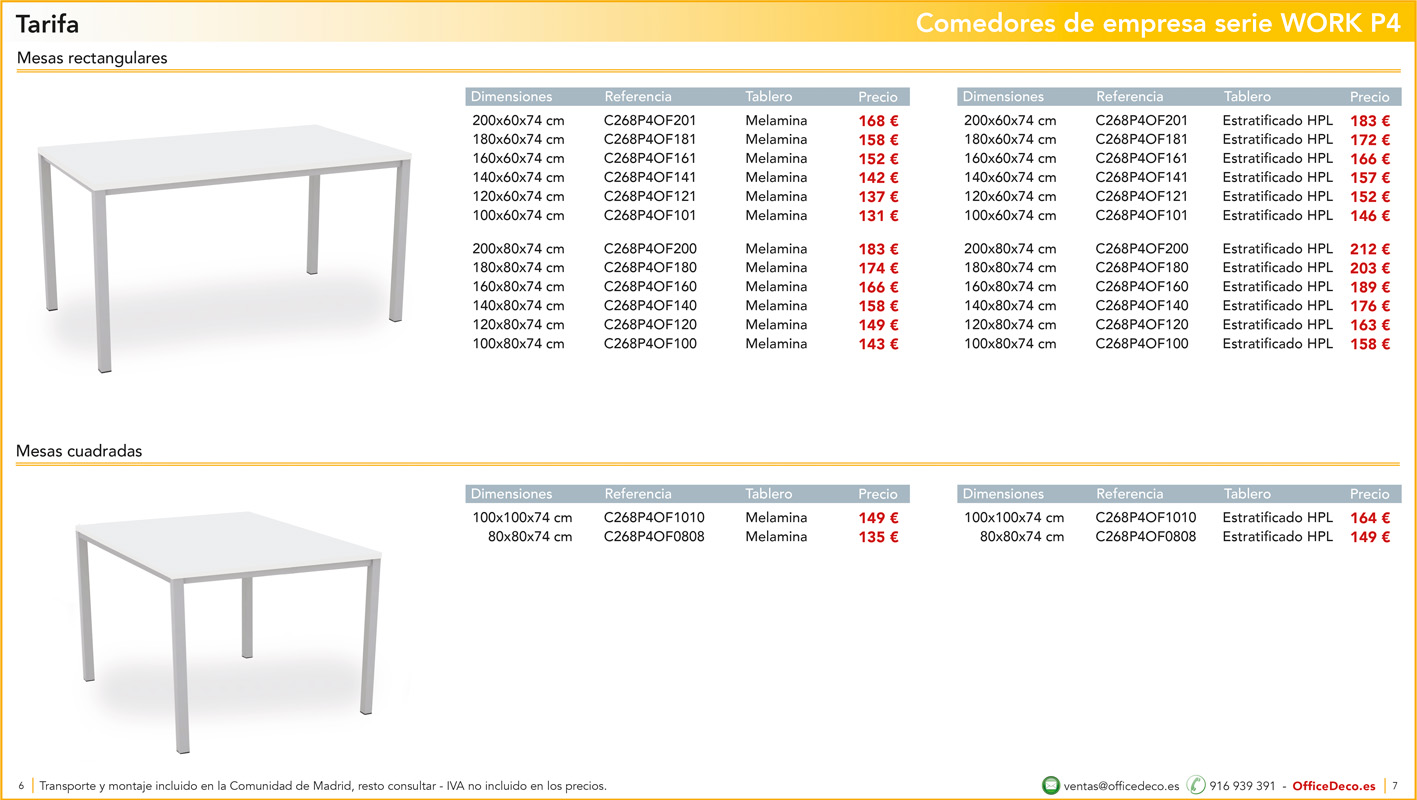
Task: Click page number 7 in footer
Action: (1395, 786)
